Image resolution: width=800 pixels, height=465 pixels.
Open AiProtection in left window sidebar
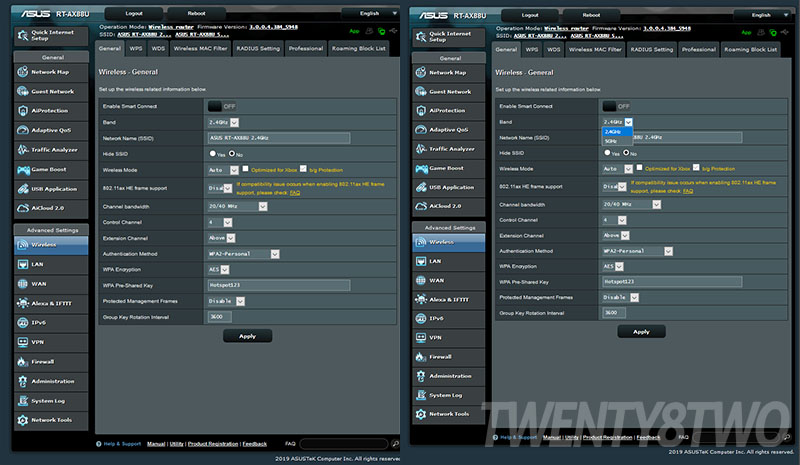51,111
